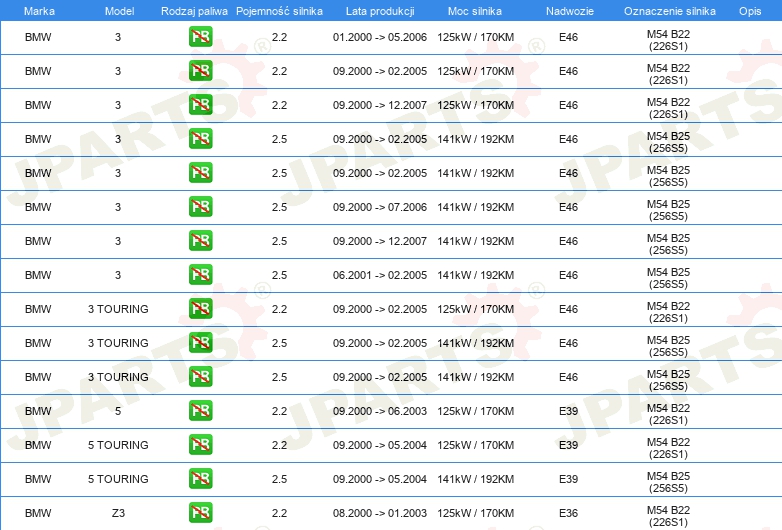Select petrol icon in model 3 2.2 row ending 02.2005
782x530 pixels.
[200, 71]
